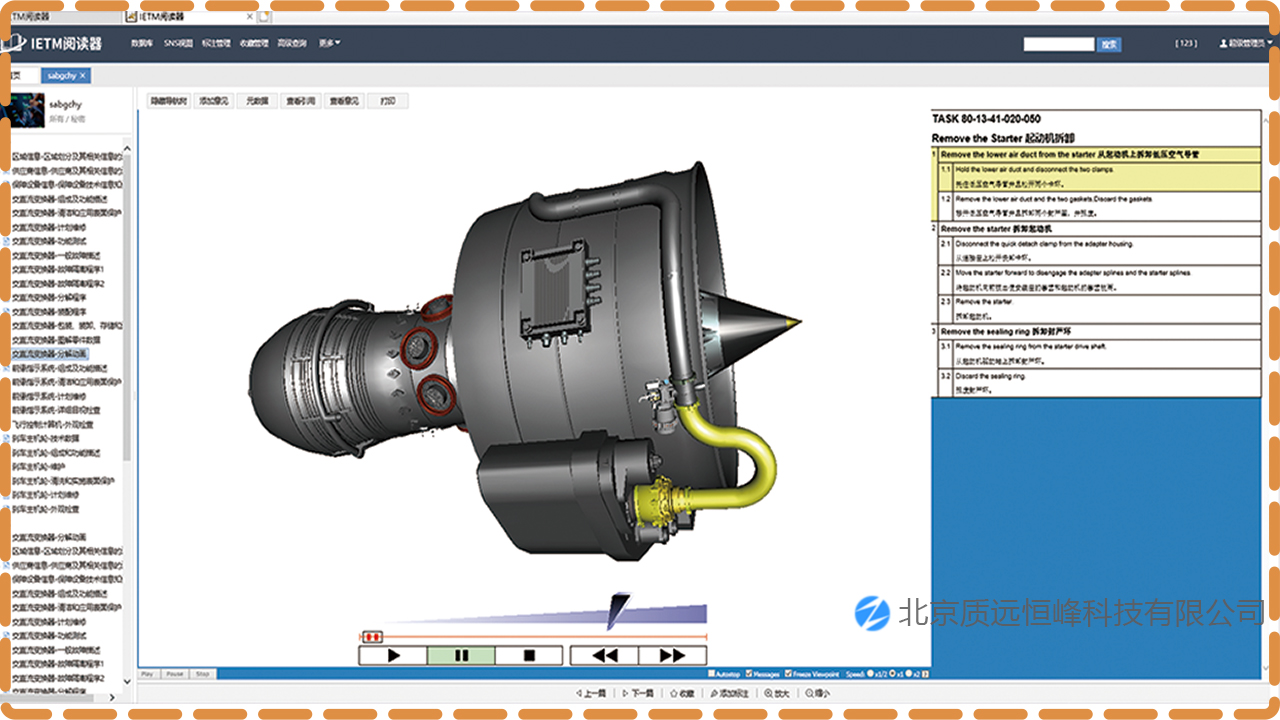Click the small help icon after speed options

click(x=926, y=674)
